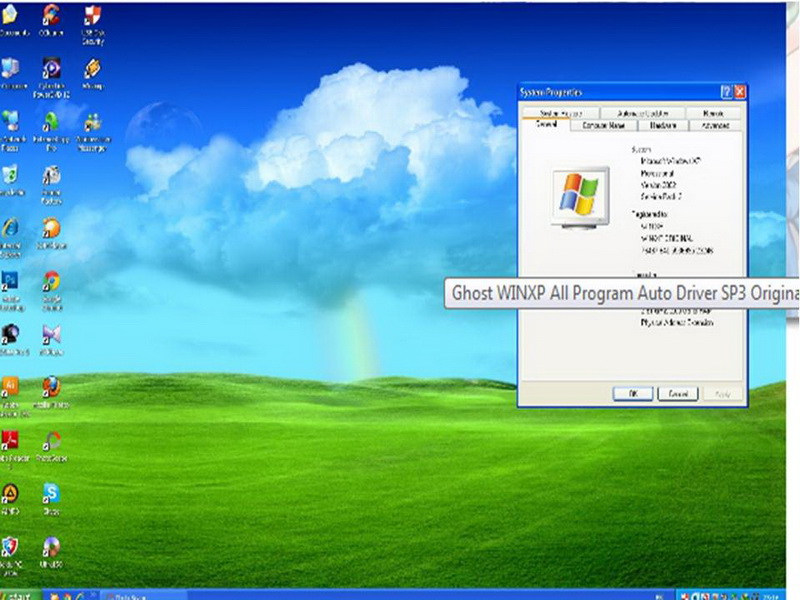Launch Adobe Illustrator from the desktop
The width and height of the screenshot is (800, 600).
[x=10, y=388]
